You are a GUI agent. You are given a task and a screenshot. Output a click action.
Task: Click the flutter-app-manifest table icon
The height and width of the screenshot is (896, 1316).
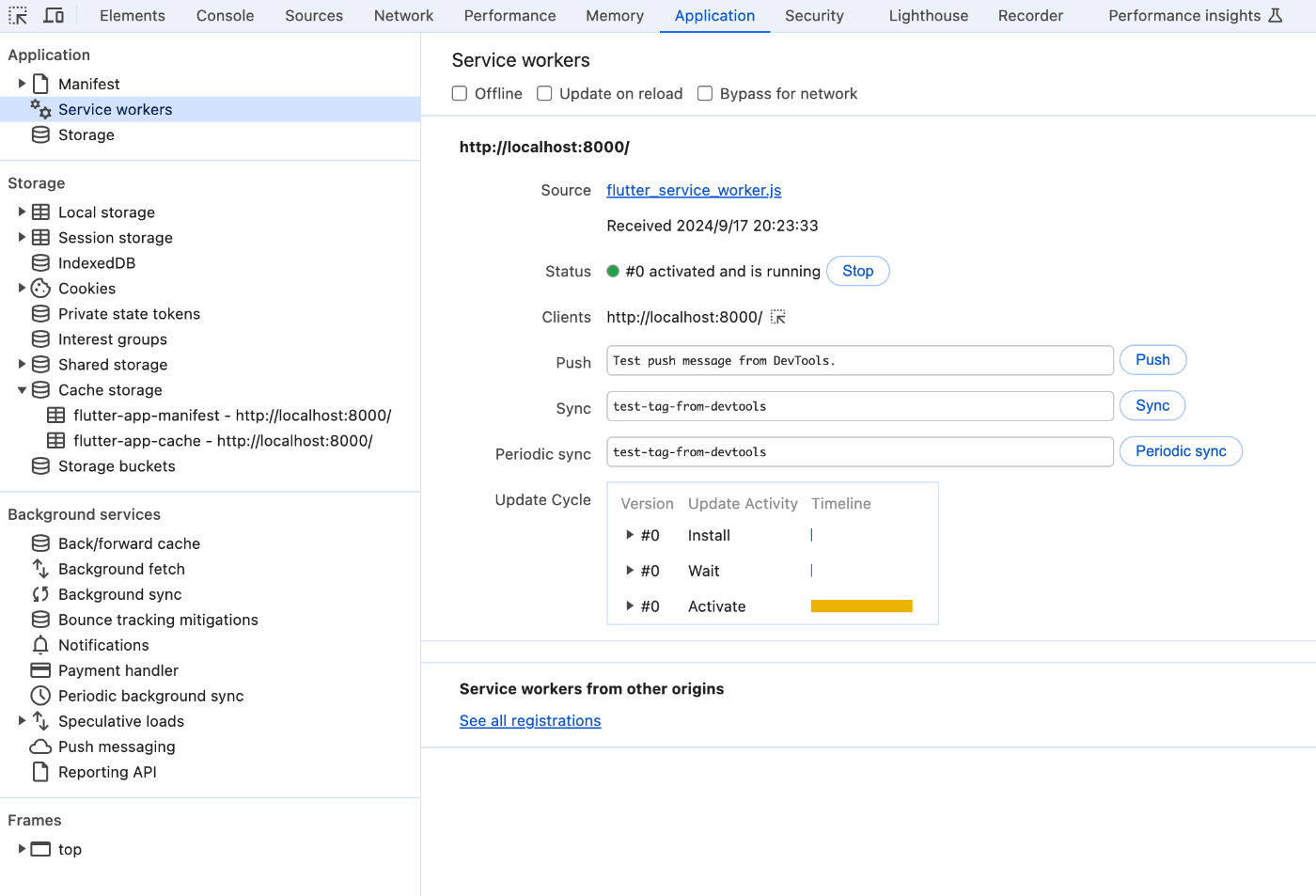pyautogui.click(x=56, y=416)
